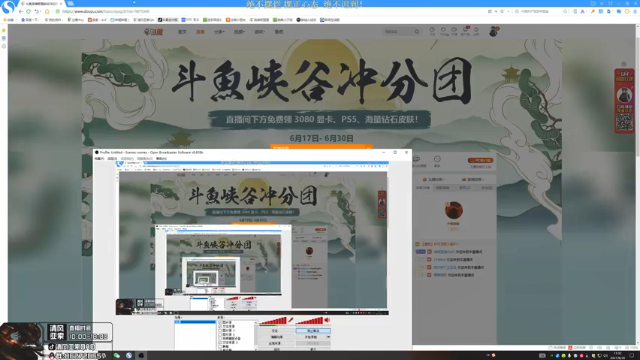Click the magnifier icon in Douyu search
640x360 pixels.
tap(417, 31)
